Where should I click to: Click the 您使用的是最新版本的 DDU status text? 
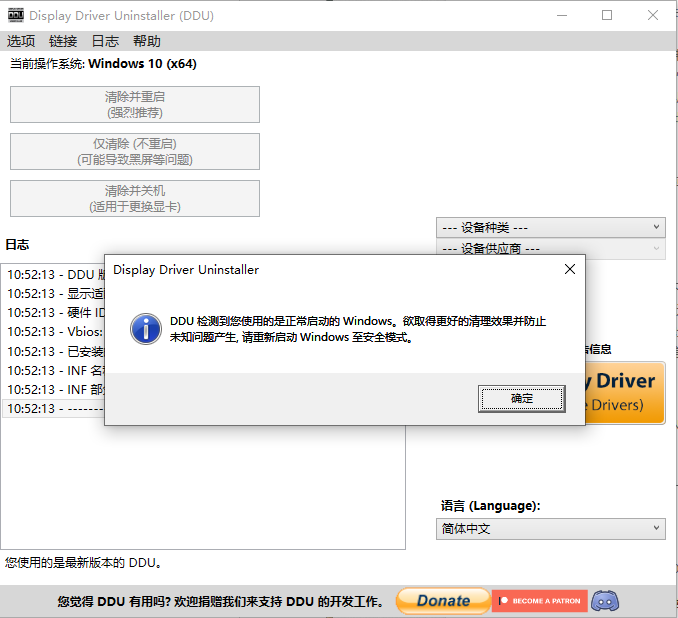83,563
